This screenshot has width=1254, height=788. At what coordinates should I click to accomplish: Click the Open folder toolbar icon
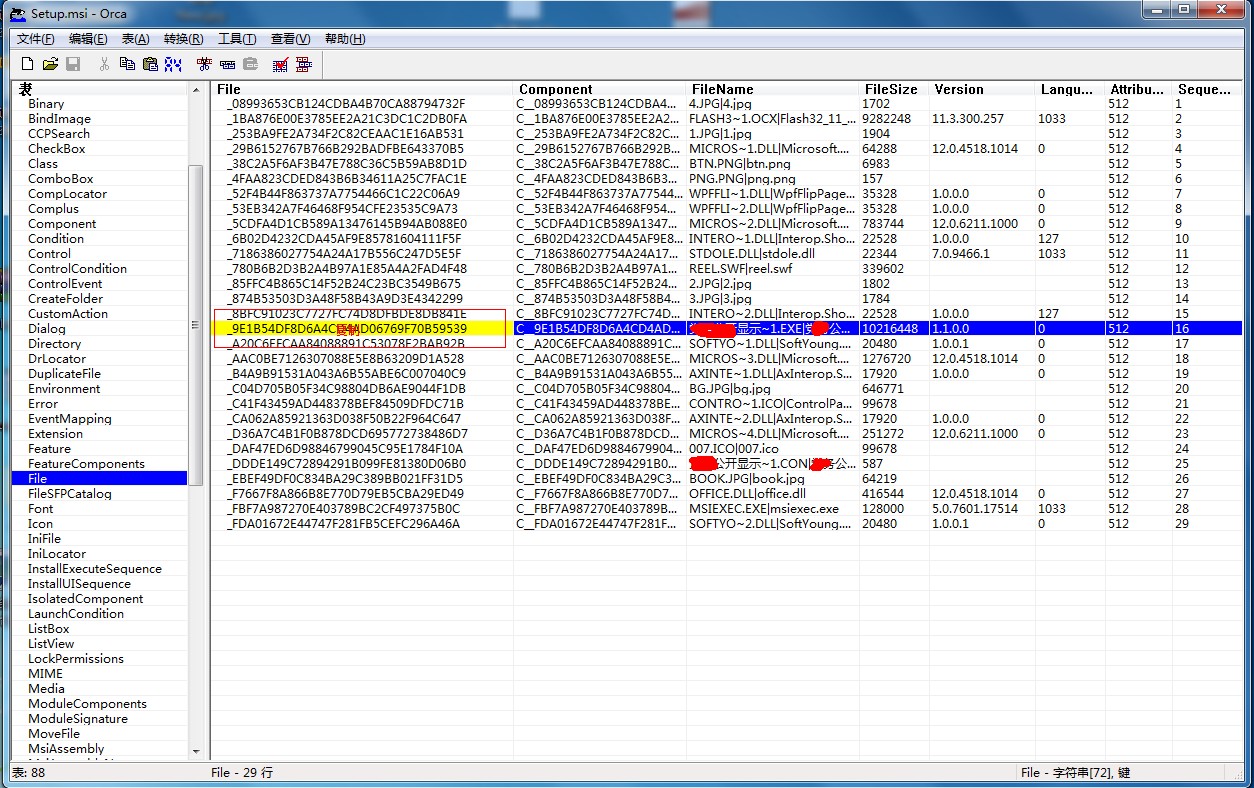pyautogui.click(x=50, y=64)
